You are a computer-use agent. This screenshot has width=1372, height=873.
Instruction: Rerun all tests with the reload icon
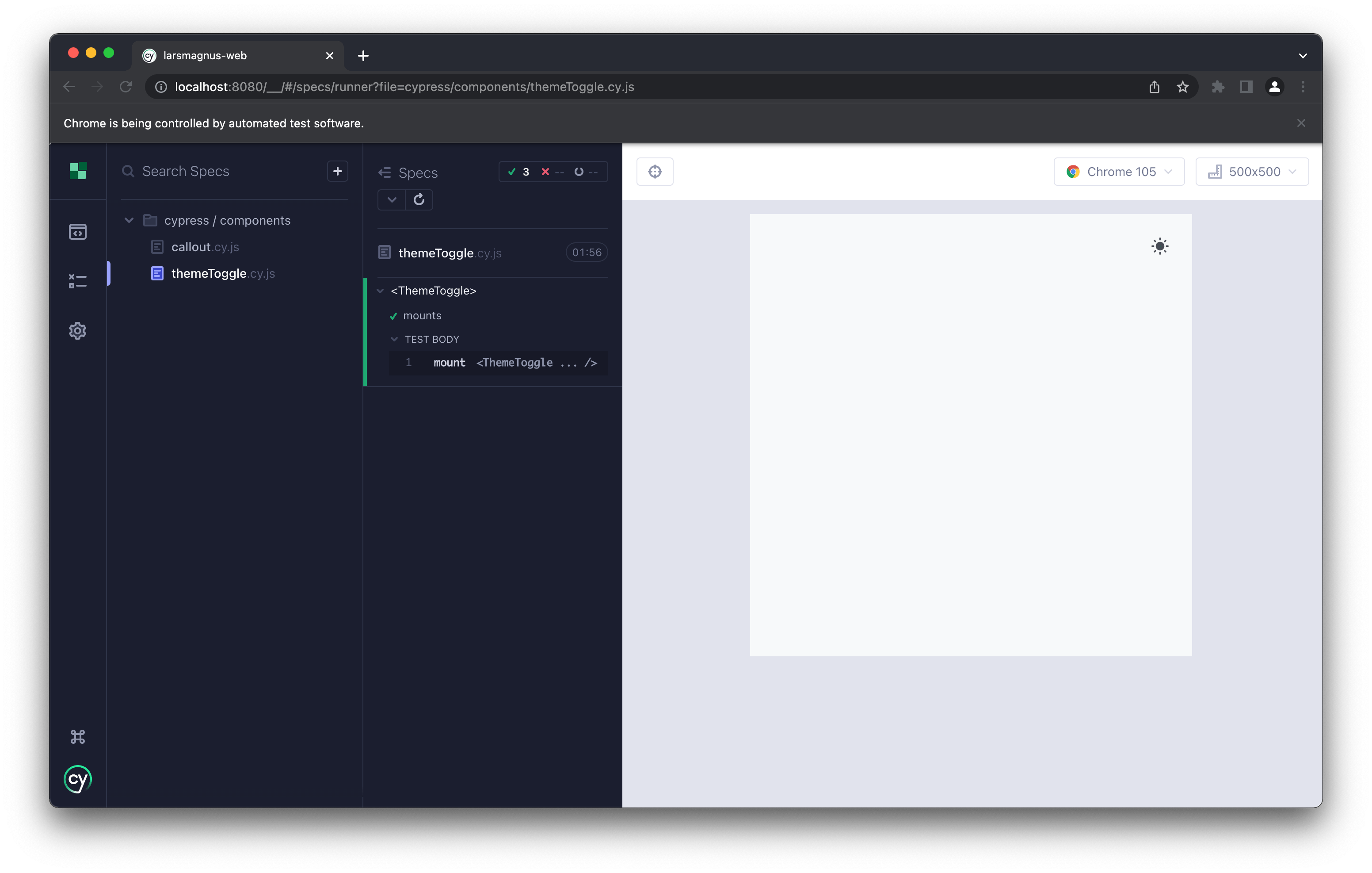(419, 199)
